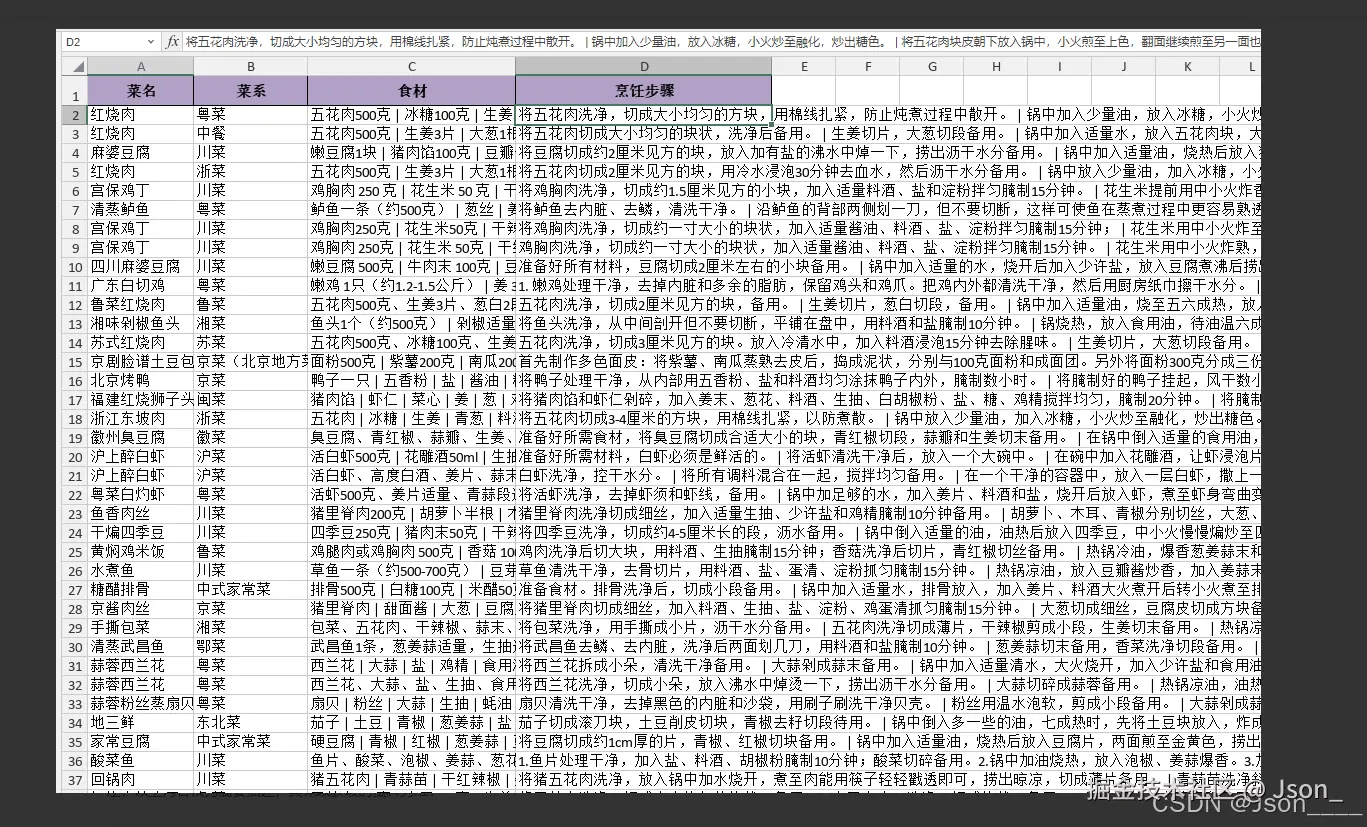This screenshot has width=1367, height=827.
Task: Open the Name Box dropdown arrow
Action: click(x=151, y=42)
